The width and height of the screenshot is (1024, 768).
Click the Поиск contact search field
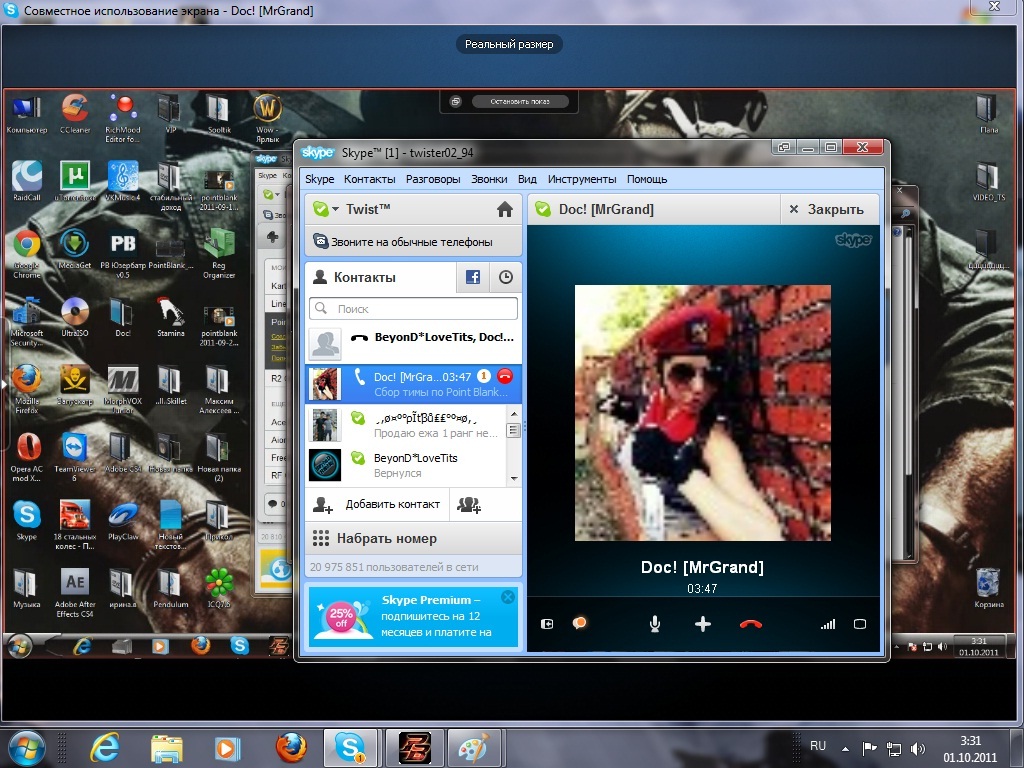click(414, 309)
